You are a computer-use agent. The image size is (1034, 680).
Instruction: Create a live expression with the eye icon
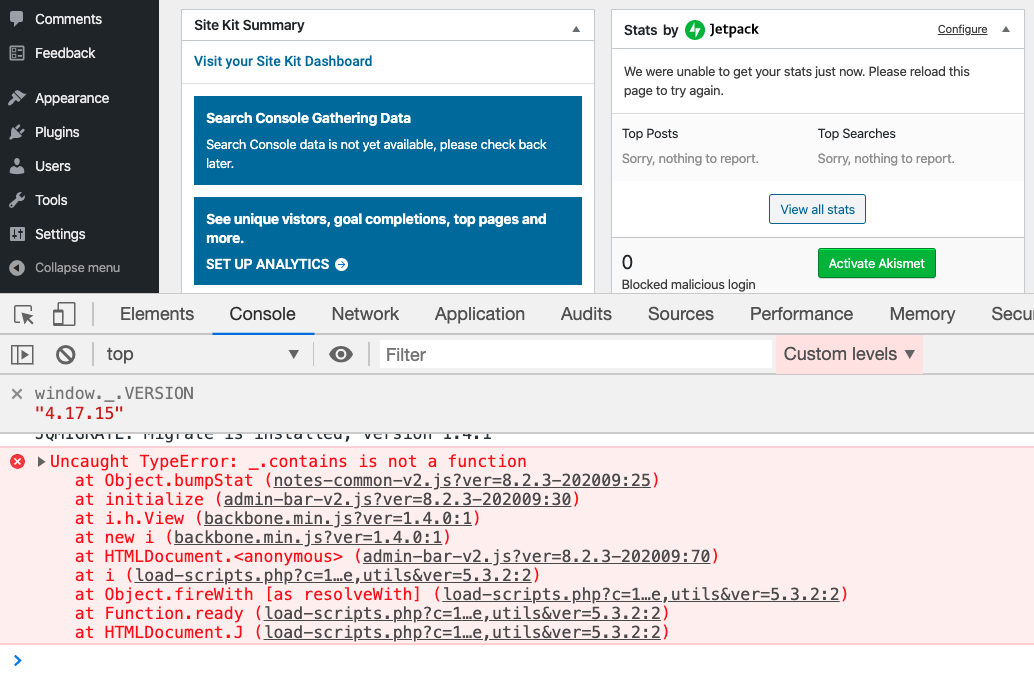coord(341,354)
